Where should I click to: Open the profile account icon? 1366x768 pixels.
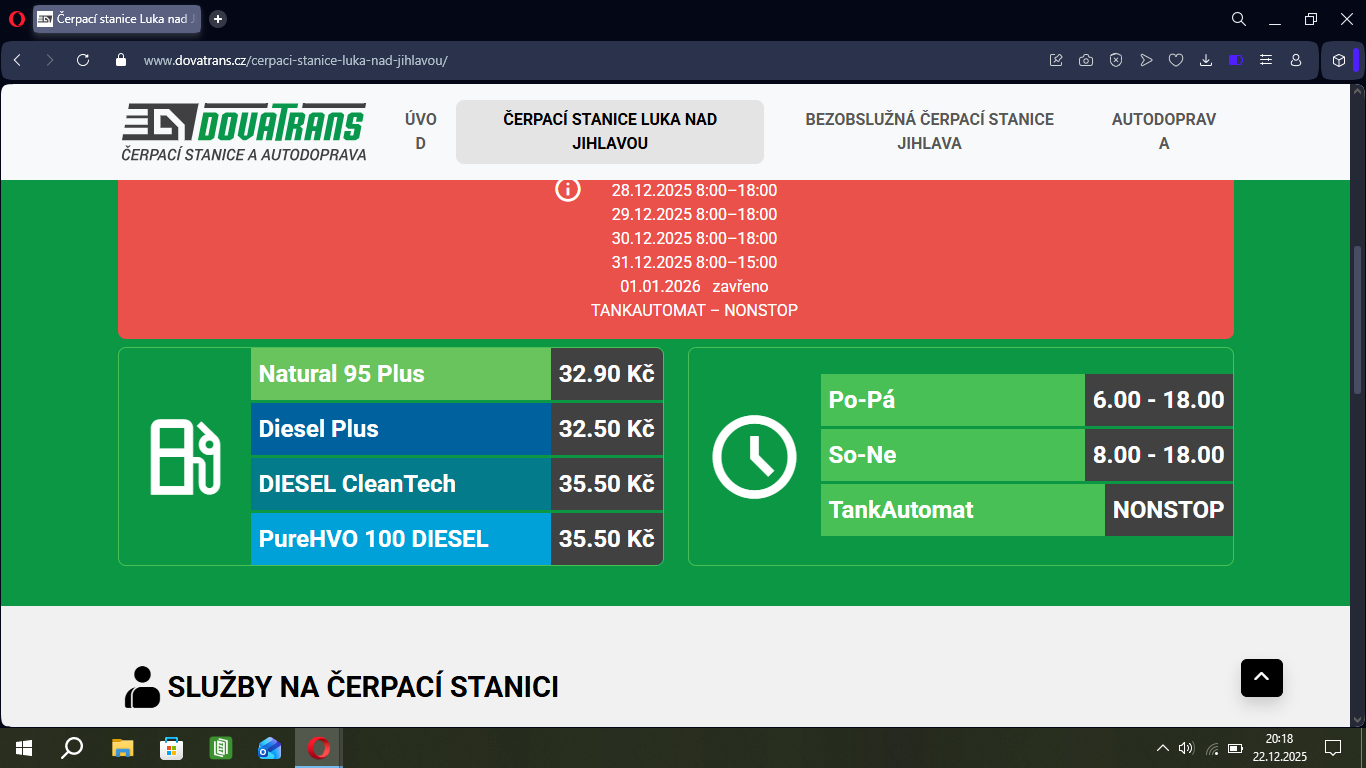(x=1296, y=60)
